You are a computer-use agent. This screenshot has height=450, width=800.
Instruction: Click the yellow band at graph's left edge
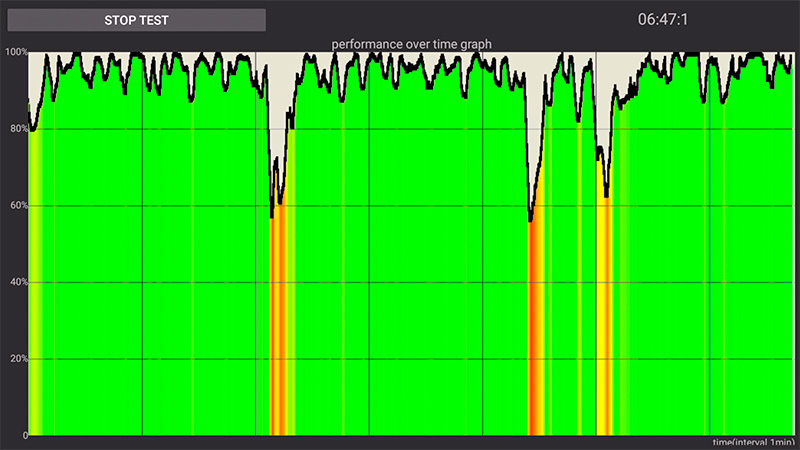tap(34, 300)
